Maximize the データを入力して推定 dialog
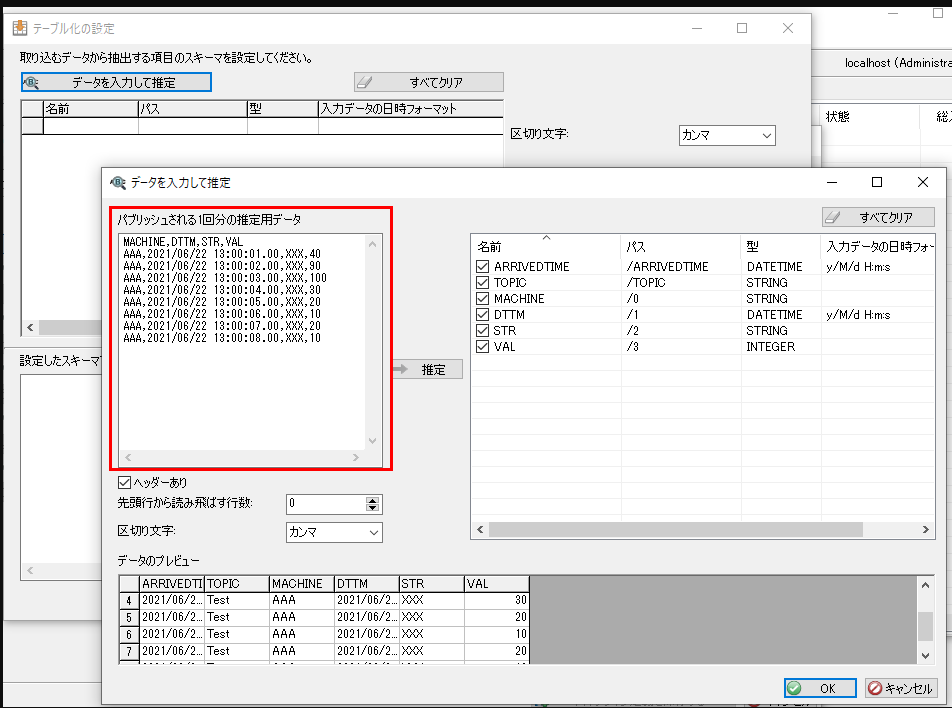This screenshot has height=708, width=952. (877, 182)
